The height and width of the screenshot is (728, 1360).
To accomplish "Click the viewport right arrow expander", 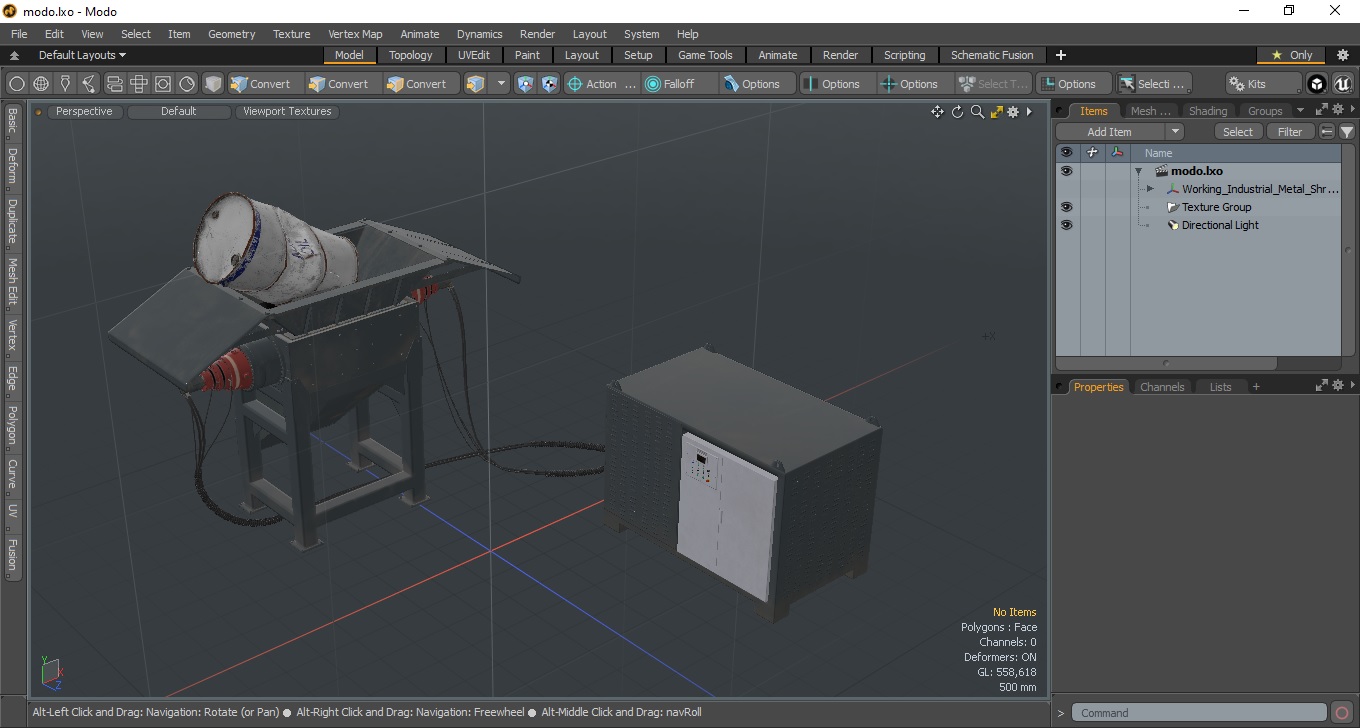I will [x=1029, y=112].
